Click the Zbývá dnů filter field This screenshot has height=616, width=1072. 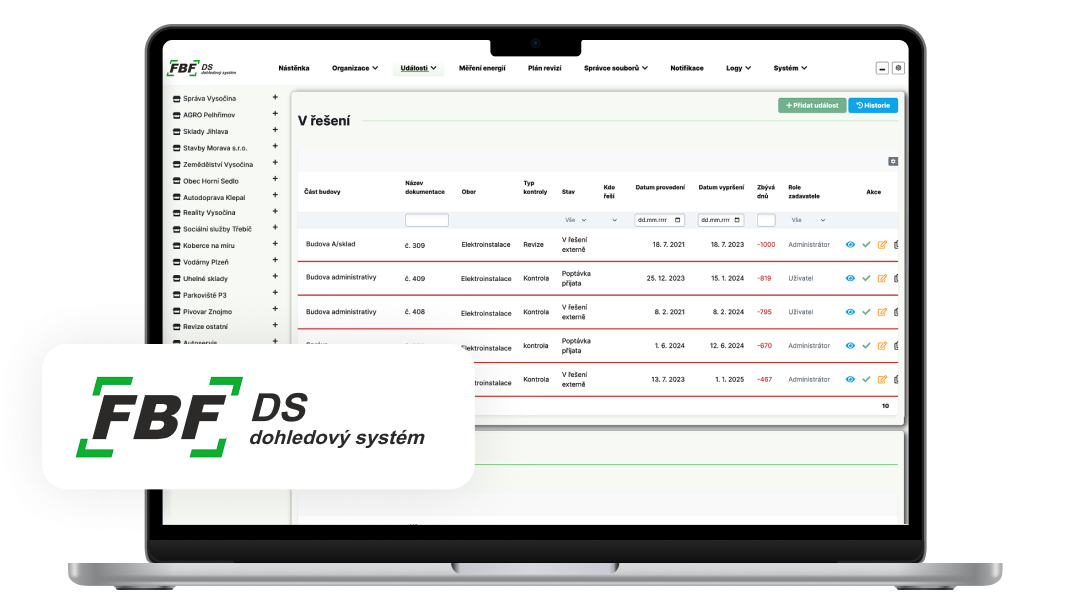click(766, 220)
